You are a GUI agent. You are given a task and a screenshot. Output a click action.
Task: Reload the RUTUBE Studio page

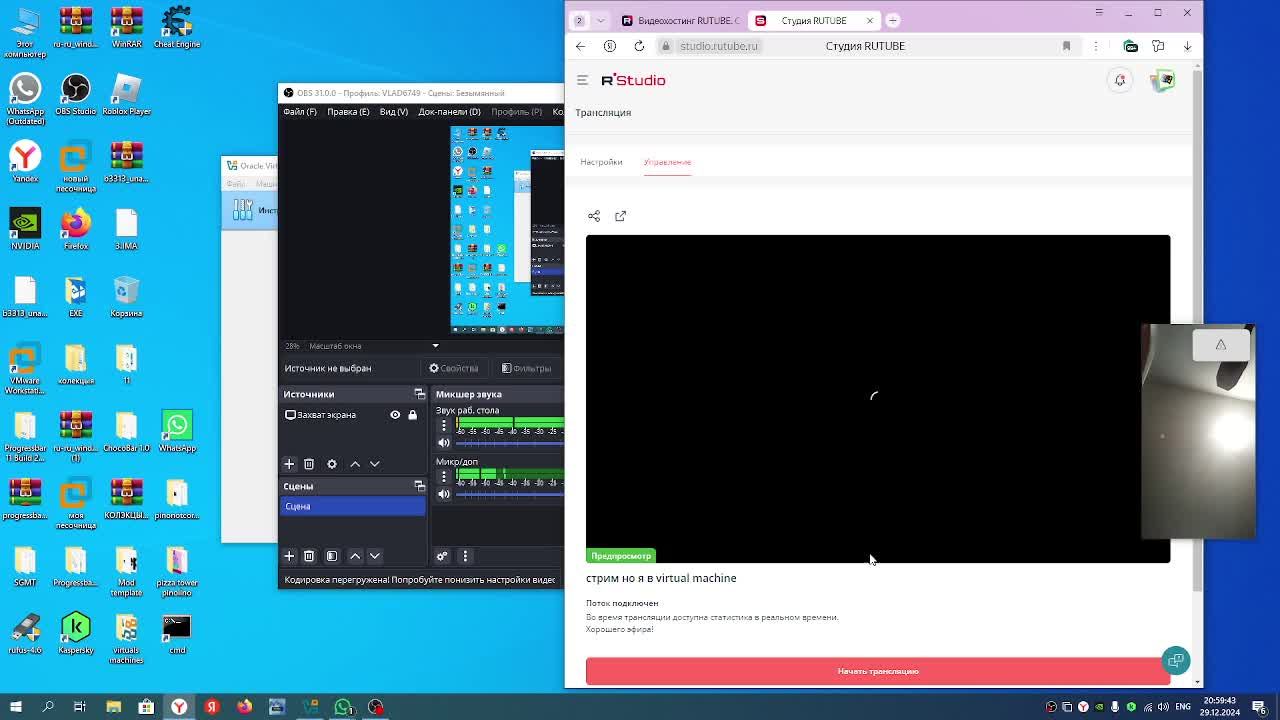pyautogui.click(x=639, y=46)
